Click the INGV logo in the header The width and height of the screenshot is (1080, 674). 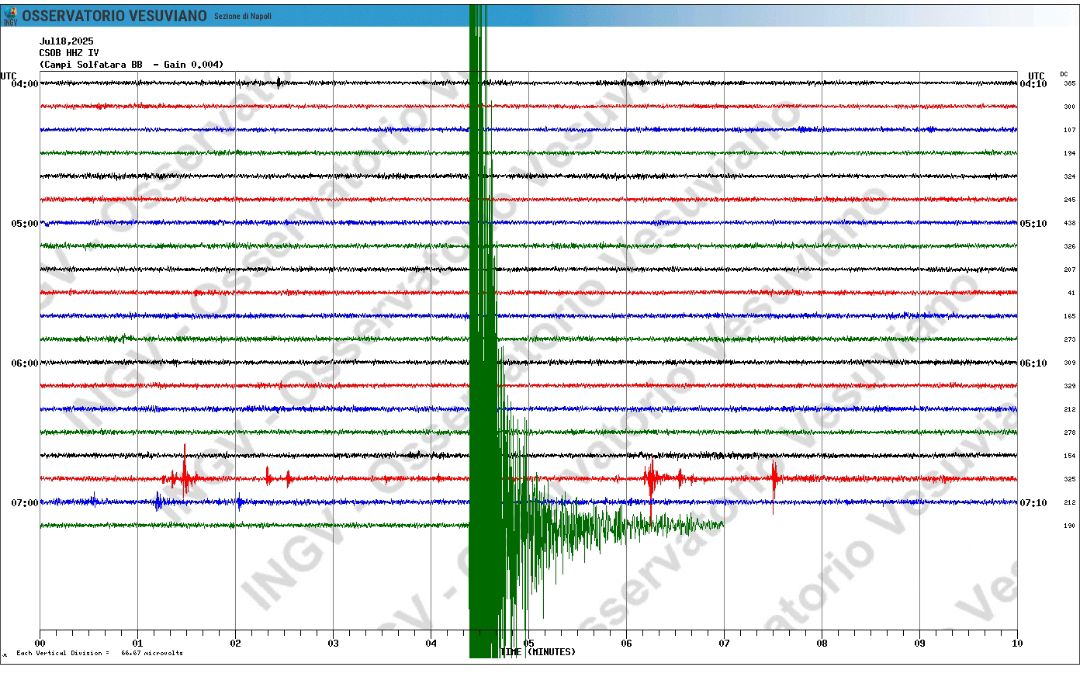10,17
